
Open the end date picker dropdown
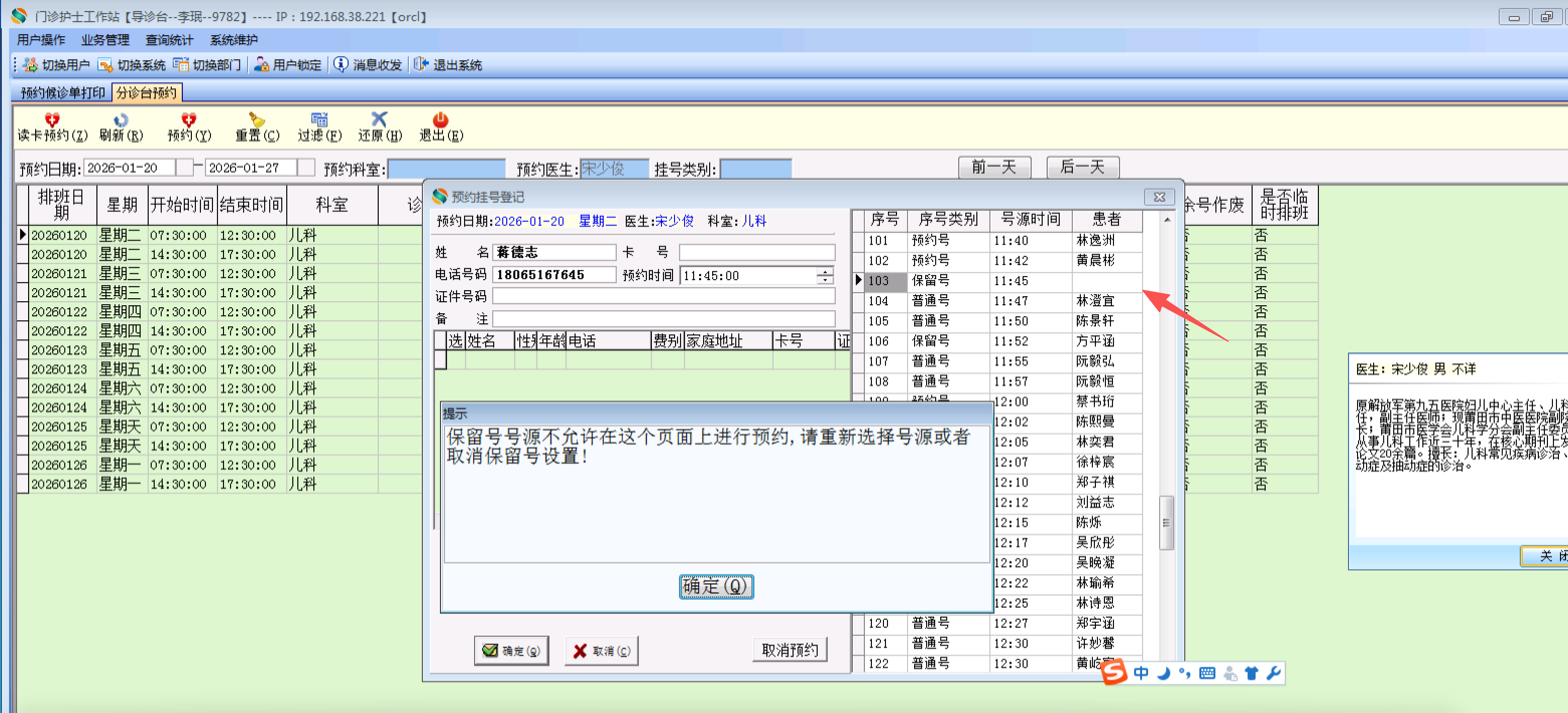click(x=306, y=167)
